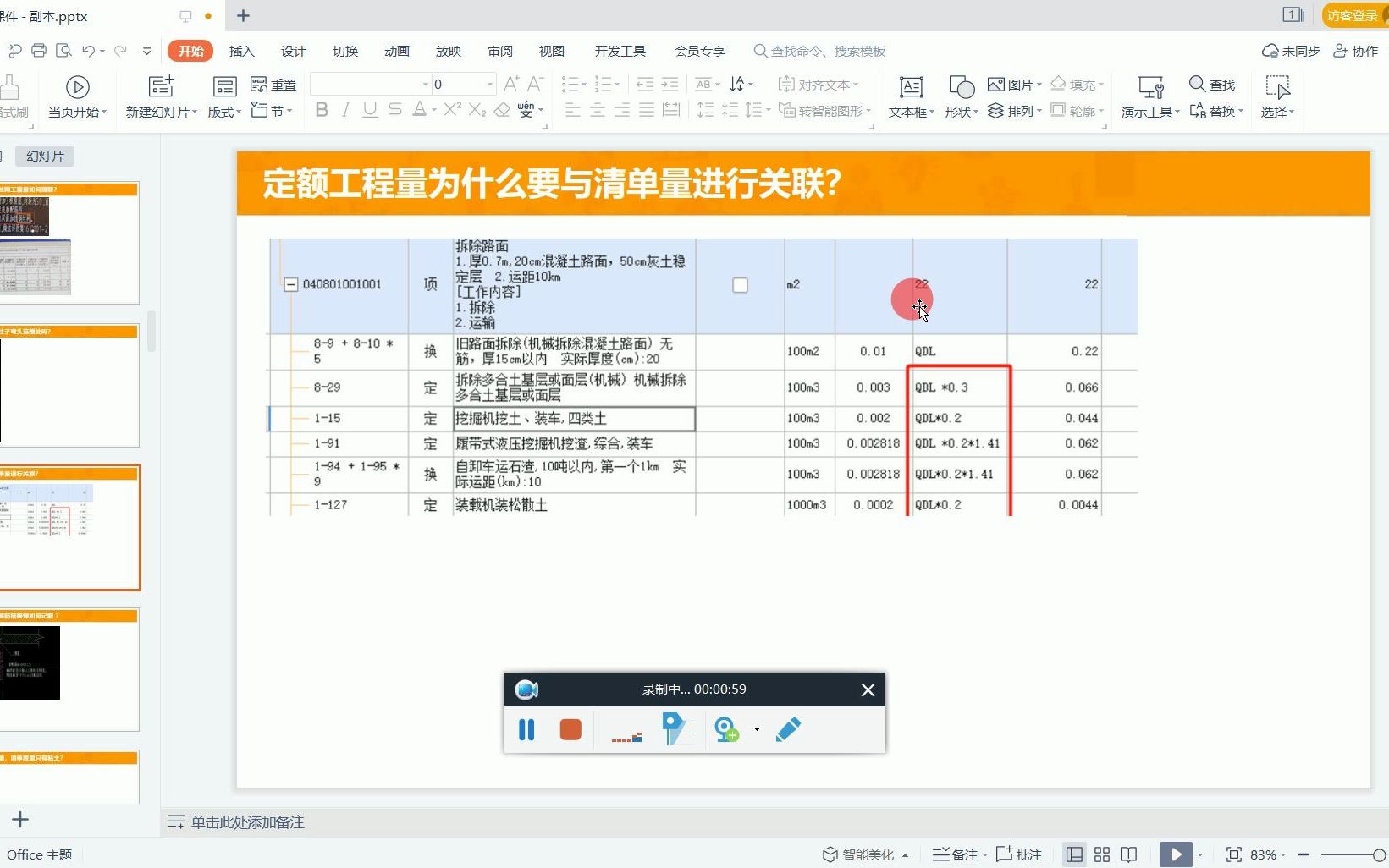Toggle italic formatting

344,110
